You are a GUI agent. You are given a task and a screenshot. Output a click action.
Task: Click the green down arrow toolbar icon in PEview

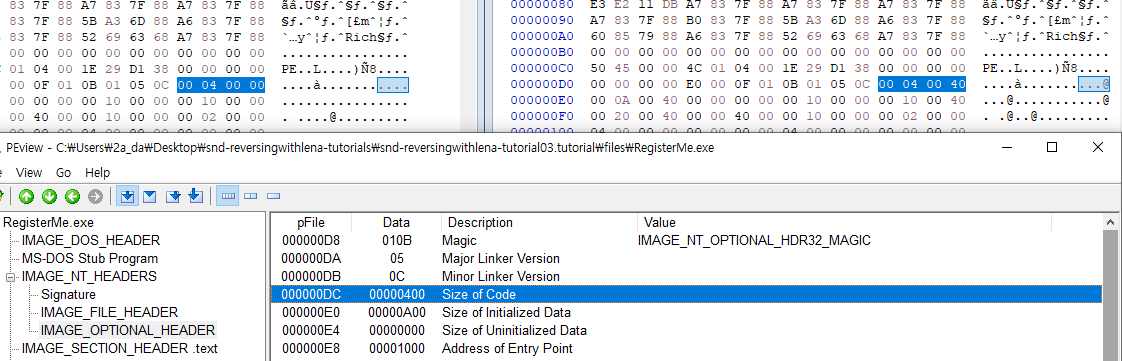[x=49, y=196]
